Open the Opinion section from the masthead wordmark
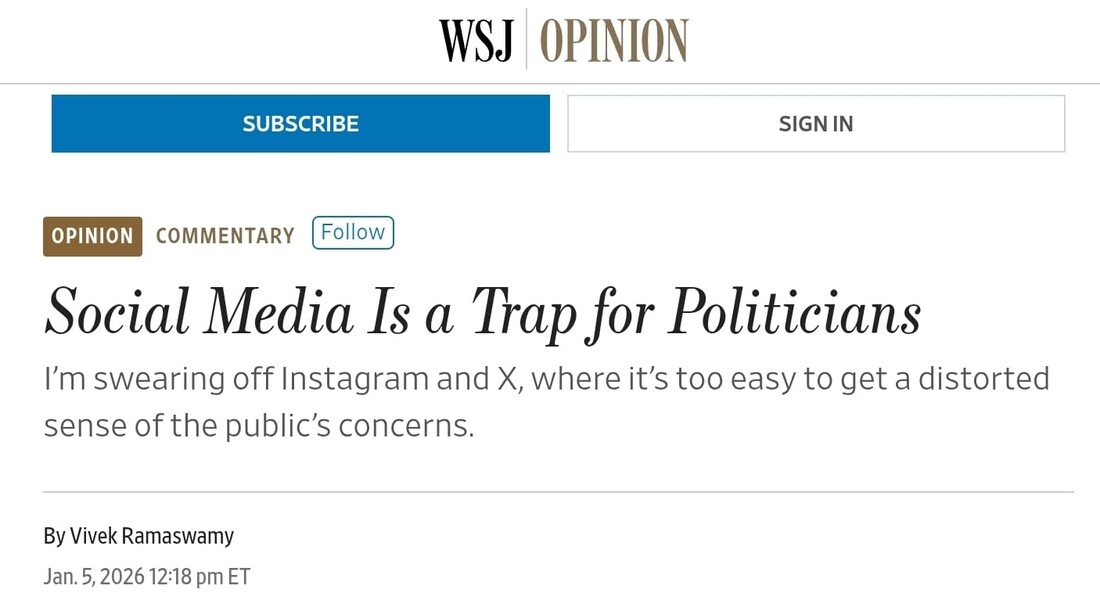Viewport: 1100px width, 600px height. click(x=614, y=40)
